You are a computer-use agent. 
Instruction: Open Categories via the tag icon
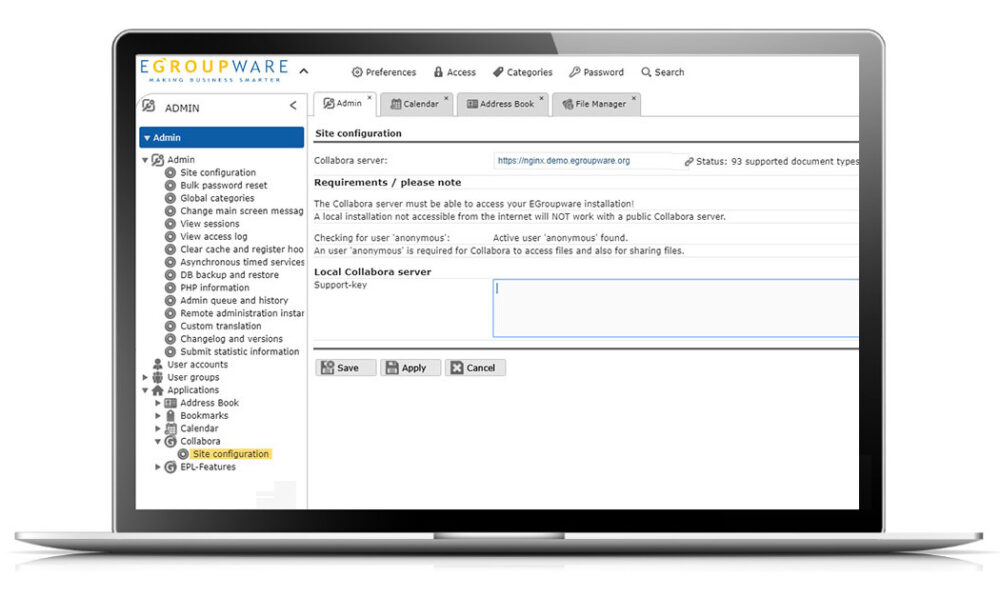click(x=498, y=72)
